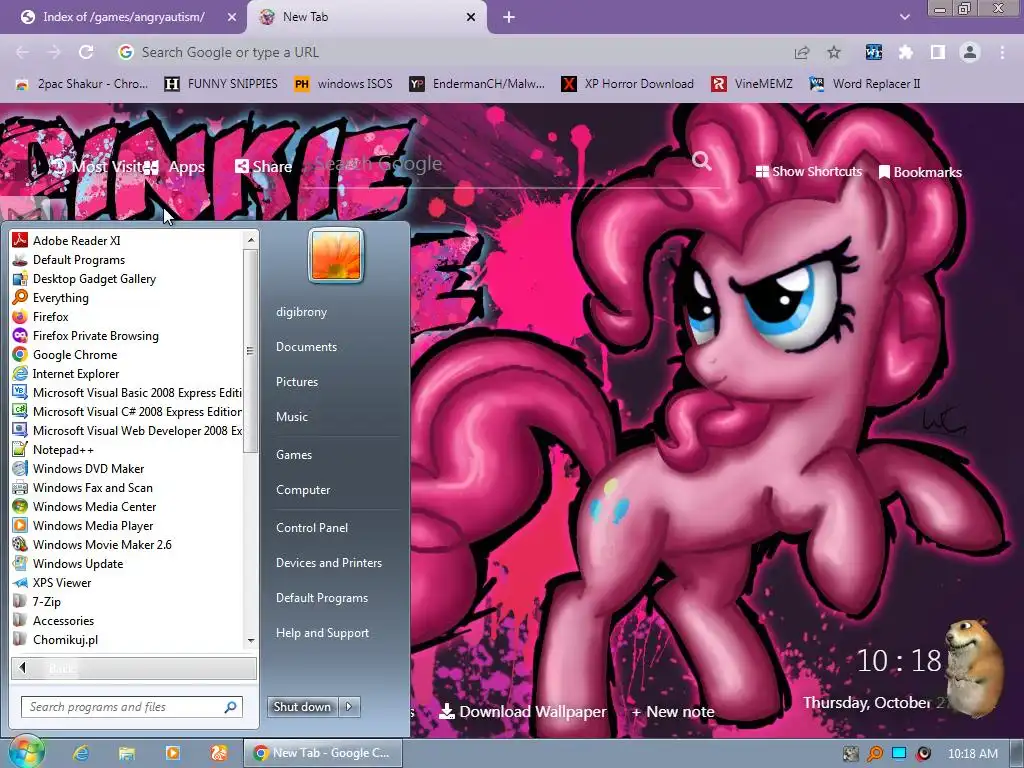
Task: Open Windows Explorer from the taskbar
Action: click(127, 753)
